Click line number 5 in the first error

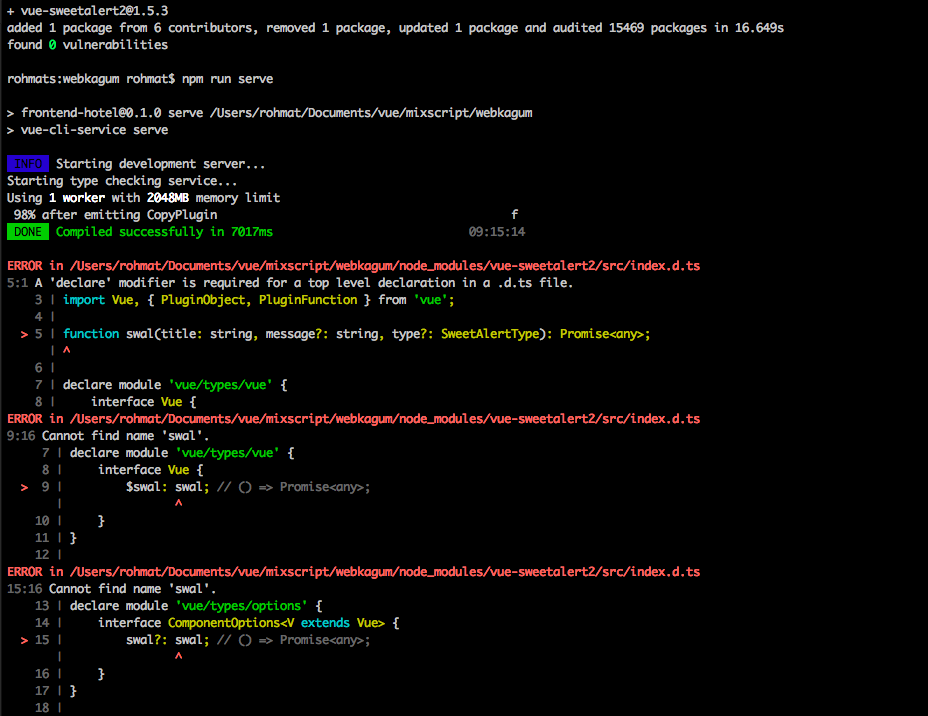click(x=38, y=333)
